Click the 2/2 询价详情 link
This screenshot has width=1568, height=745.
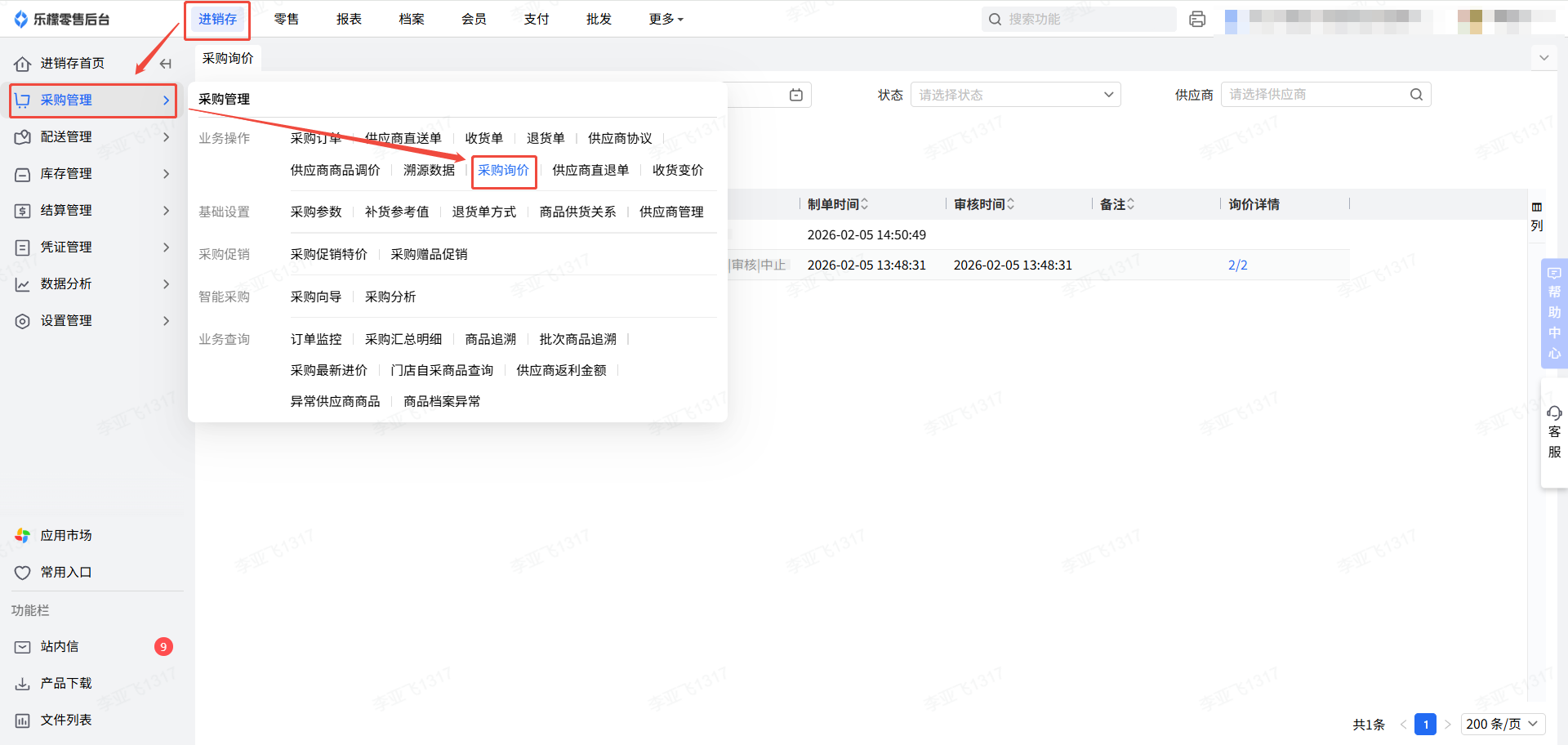click(x=1238, y=265)
